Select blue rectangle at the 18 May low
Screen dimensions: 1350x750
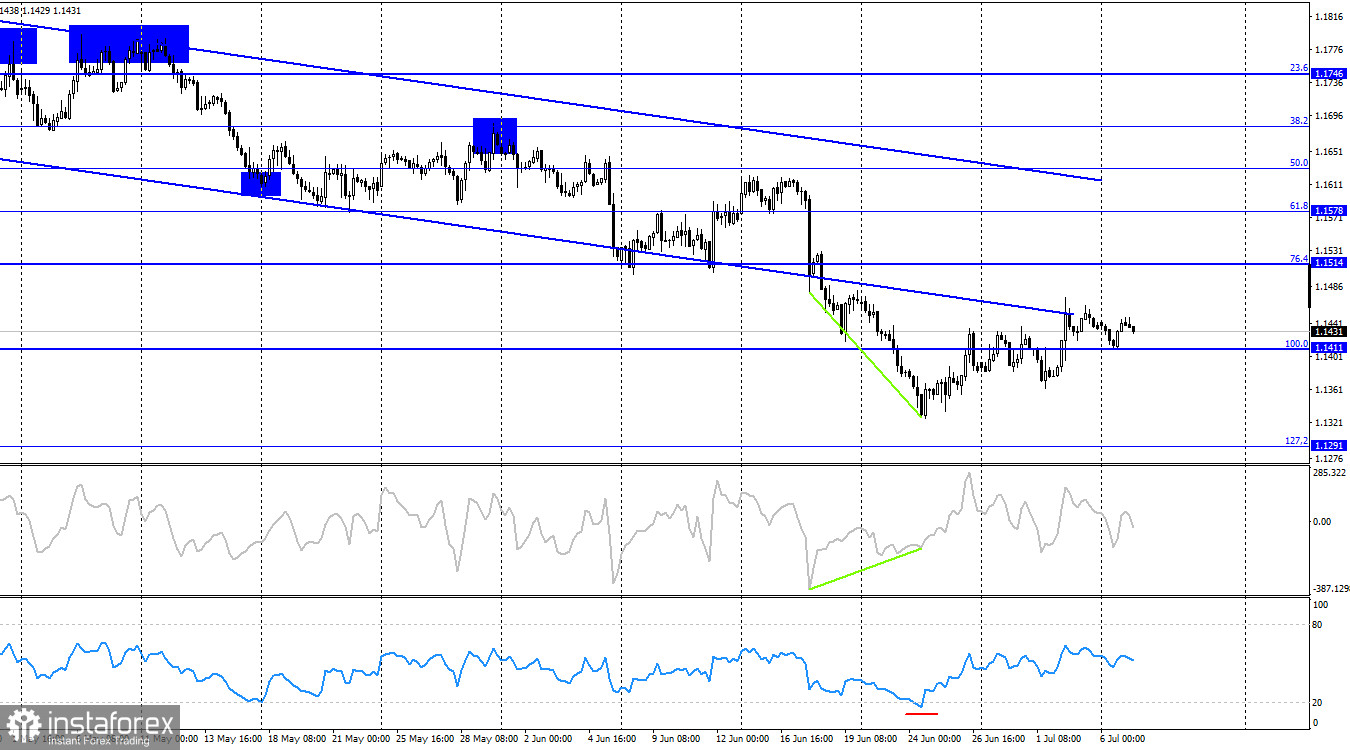tap(261, 183)
